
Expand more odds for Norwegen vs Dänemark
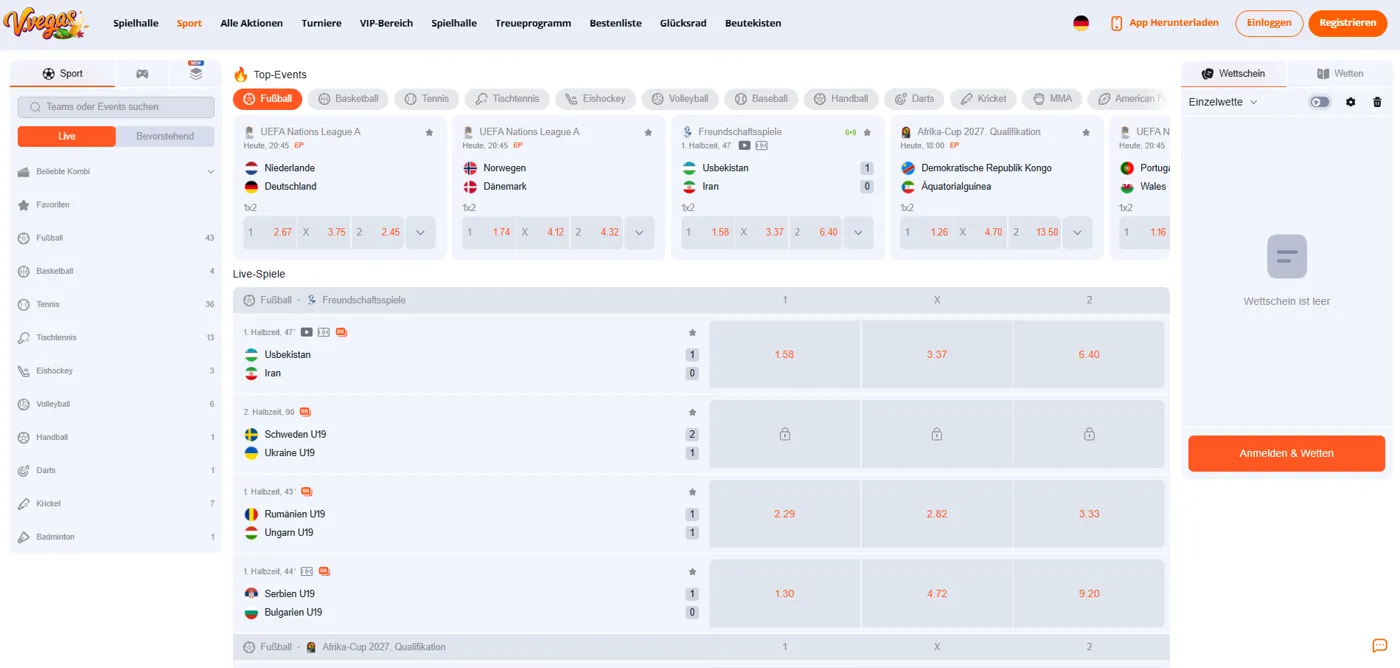coord(639,232)
